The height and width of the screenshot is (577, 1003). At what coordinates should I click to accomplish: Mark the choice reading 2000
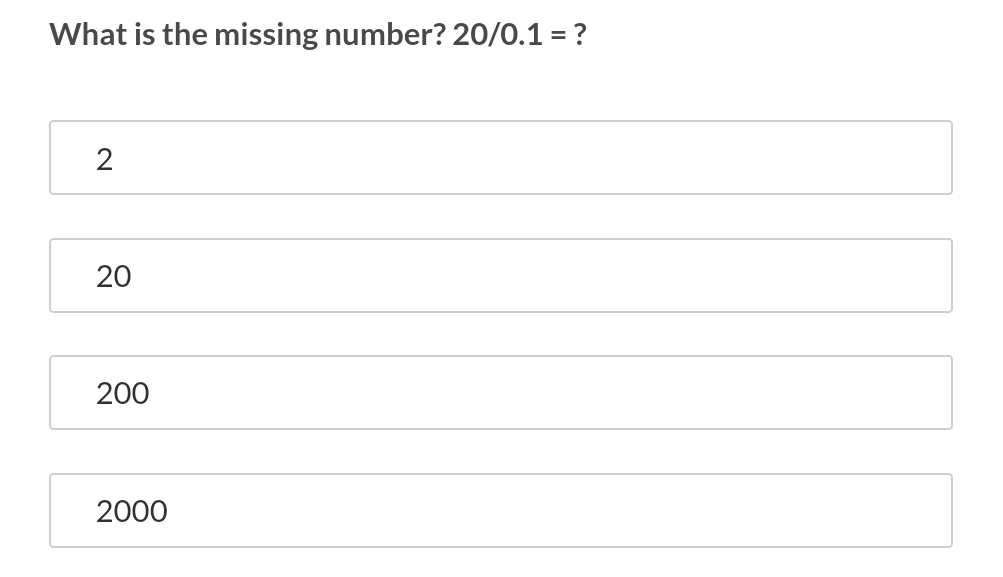click(x=500, y=511)
